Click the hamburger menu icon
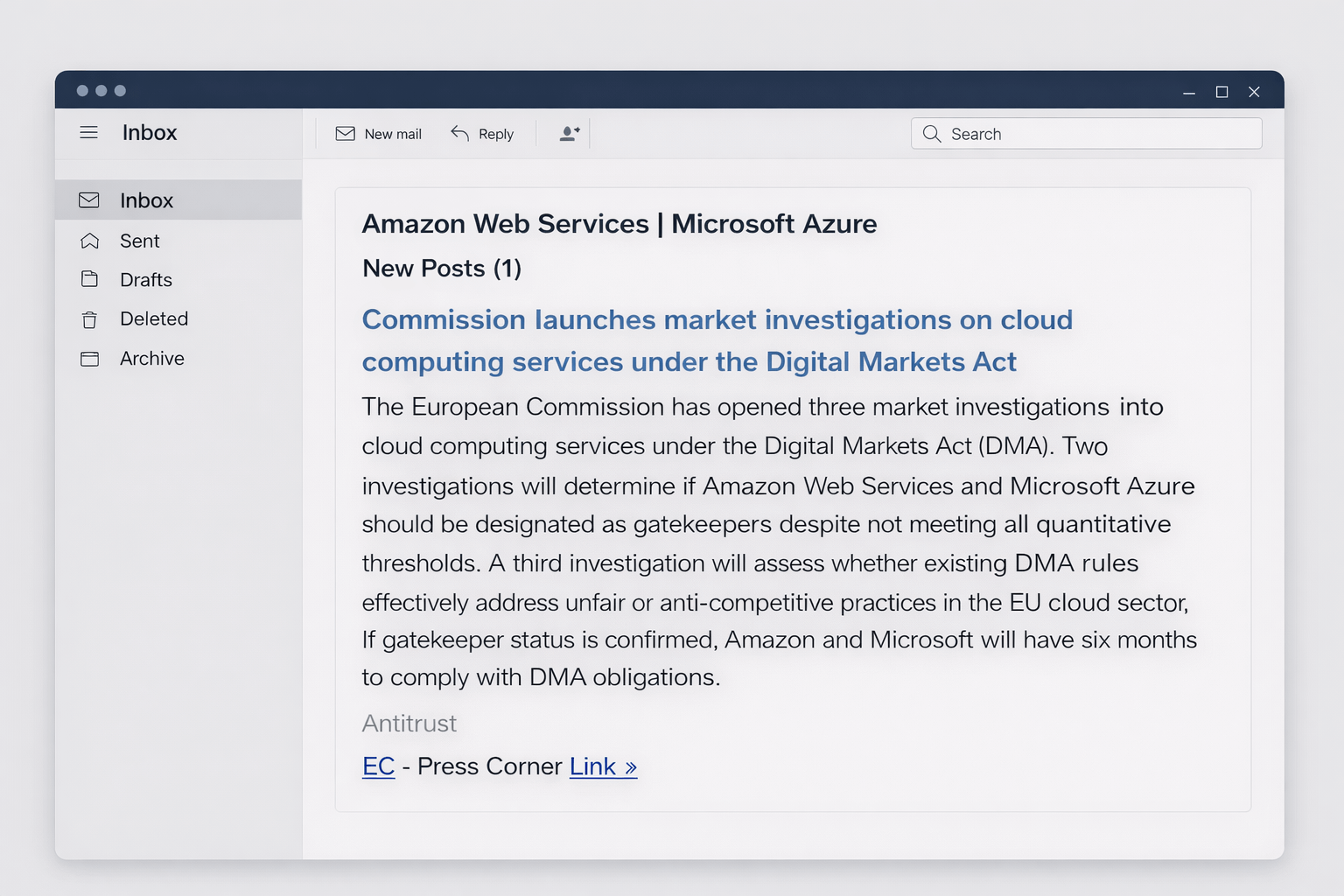Screen dimensions: 1344x896 click(x=88, y=133)
